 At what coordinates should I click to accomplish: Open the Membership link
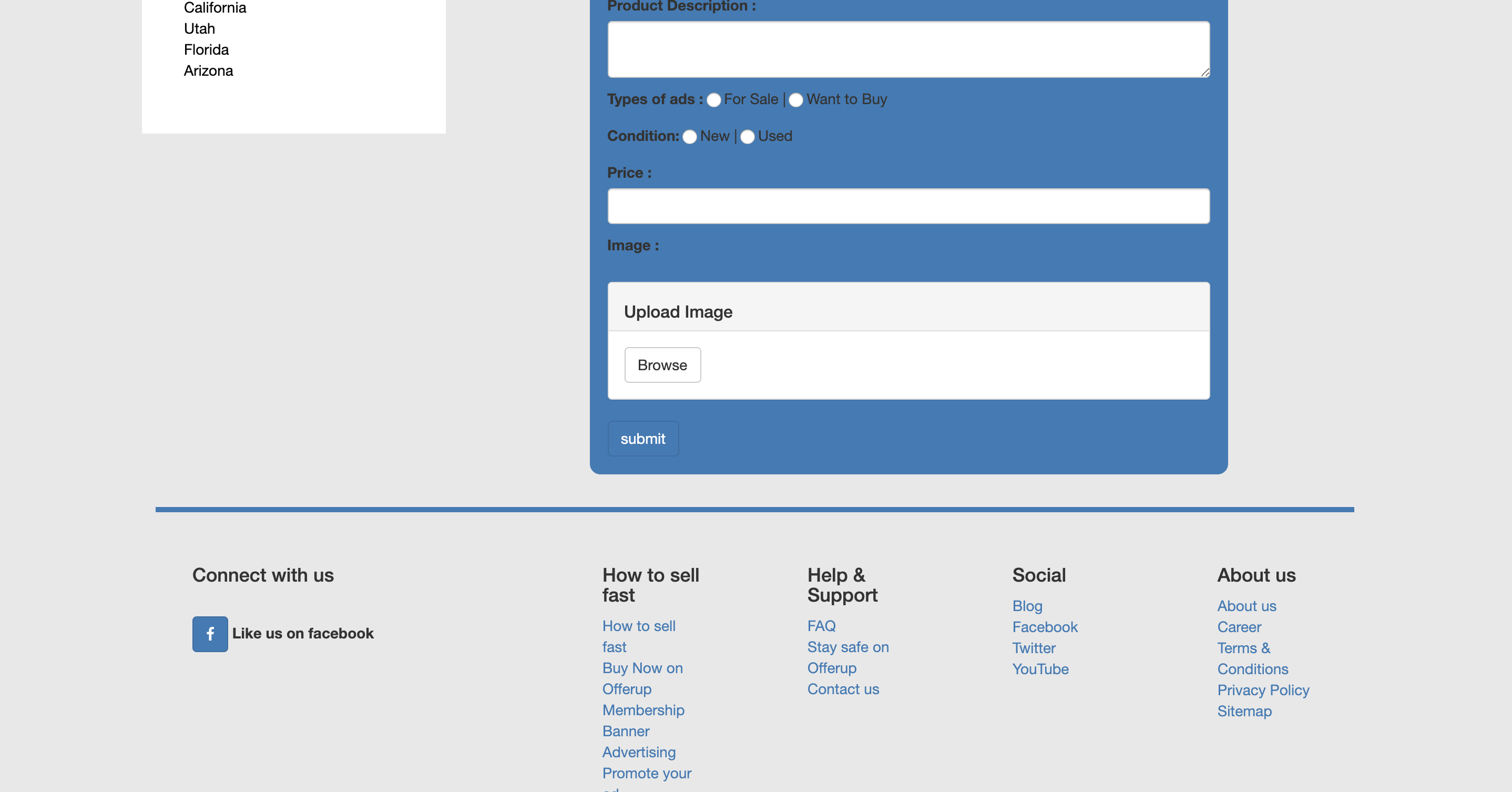(643, 710)
